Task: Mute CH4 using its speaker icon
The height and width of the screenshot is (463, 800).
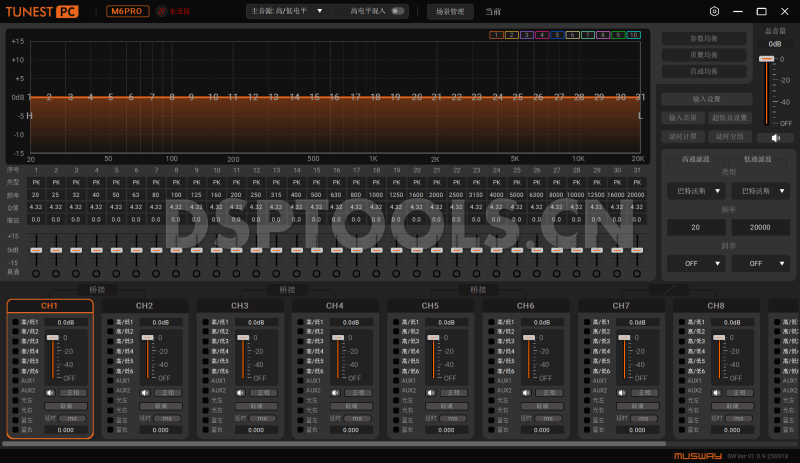Action: pos(335,392)
